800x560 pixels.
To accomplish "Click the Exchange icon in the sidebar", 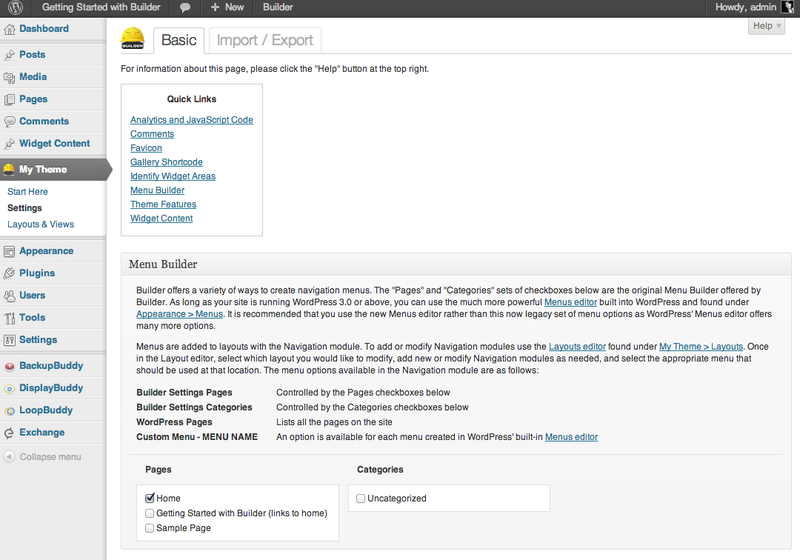I will pyautogui.click(x=9, y=433).
